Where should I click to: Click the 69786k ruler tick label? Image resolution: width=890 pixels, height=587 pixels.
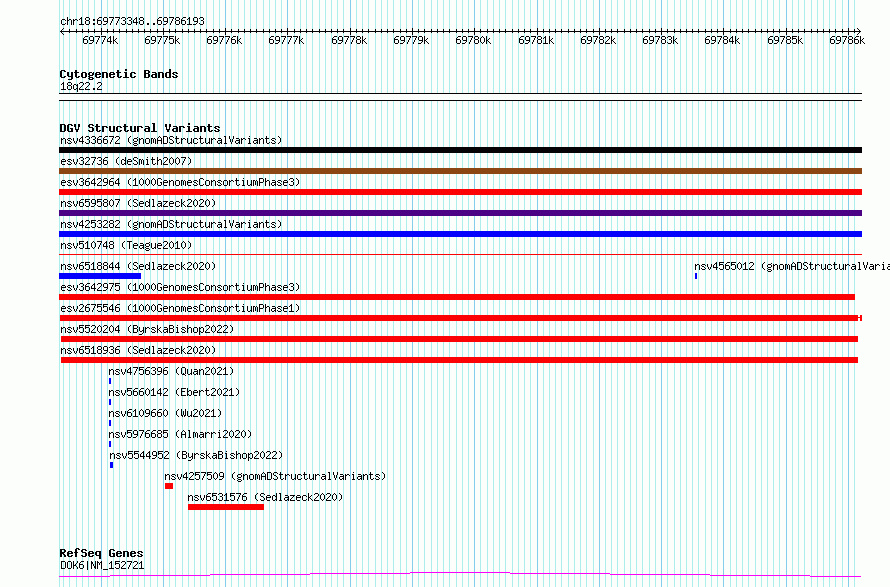tap(847, 40)
